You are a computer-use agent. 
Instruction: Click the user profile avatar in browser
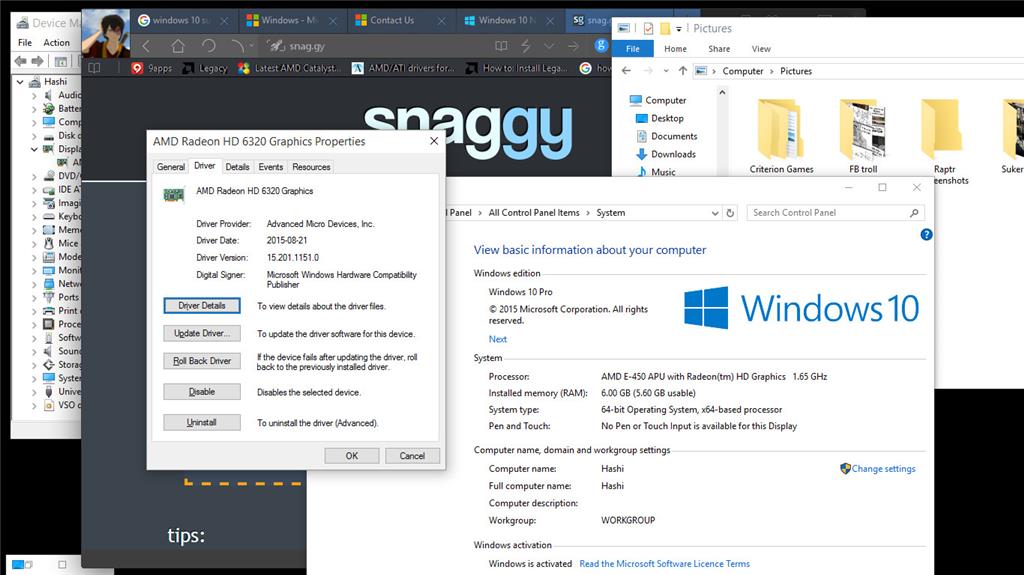click(106, 34)
